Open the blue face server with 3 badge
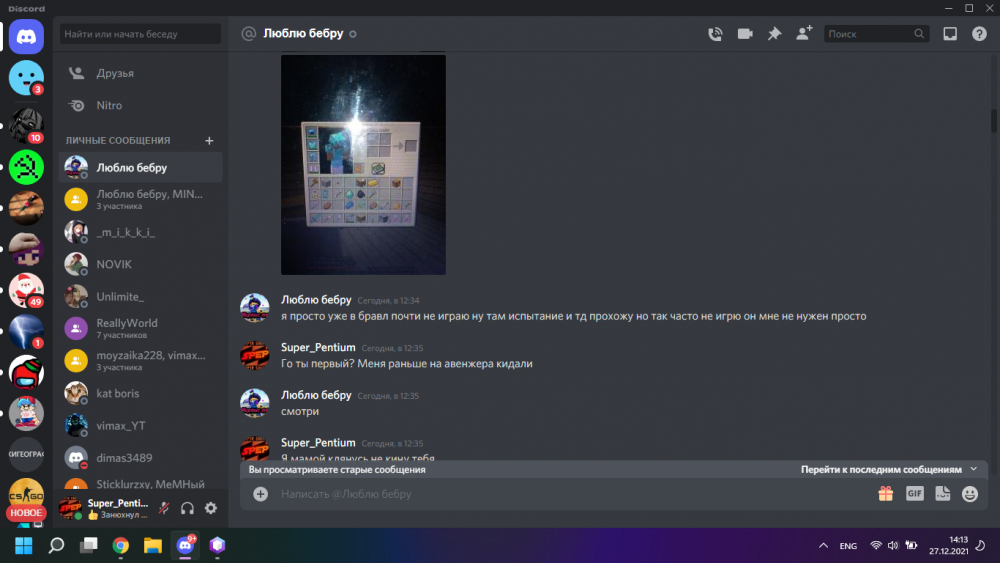 [x=26, y=77]
